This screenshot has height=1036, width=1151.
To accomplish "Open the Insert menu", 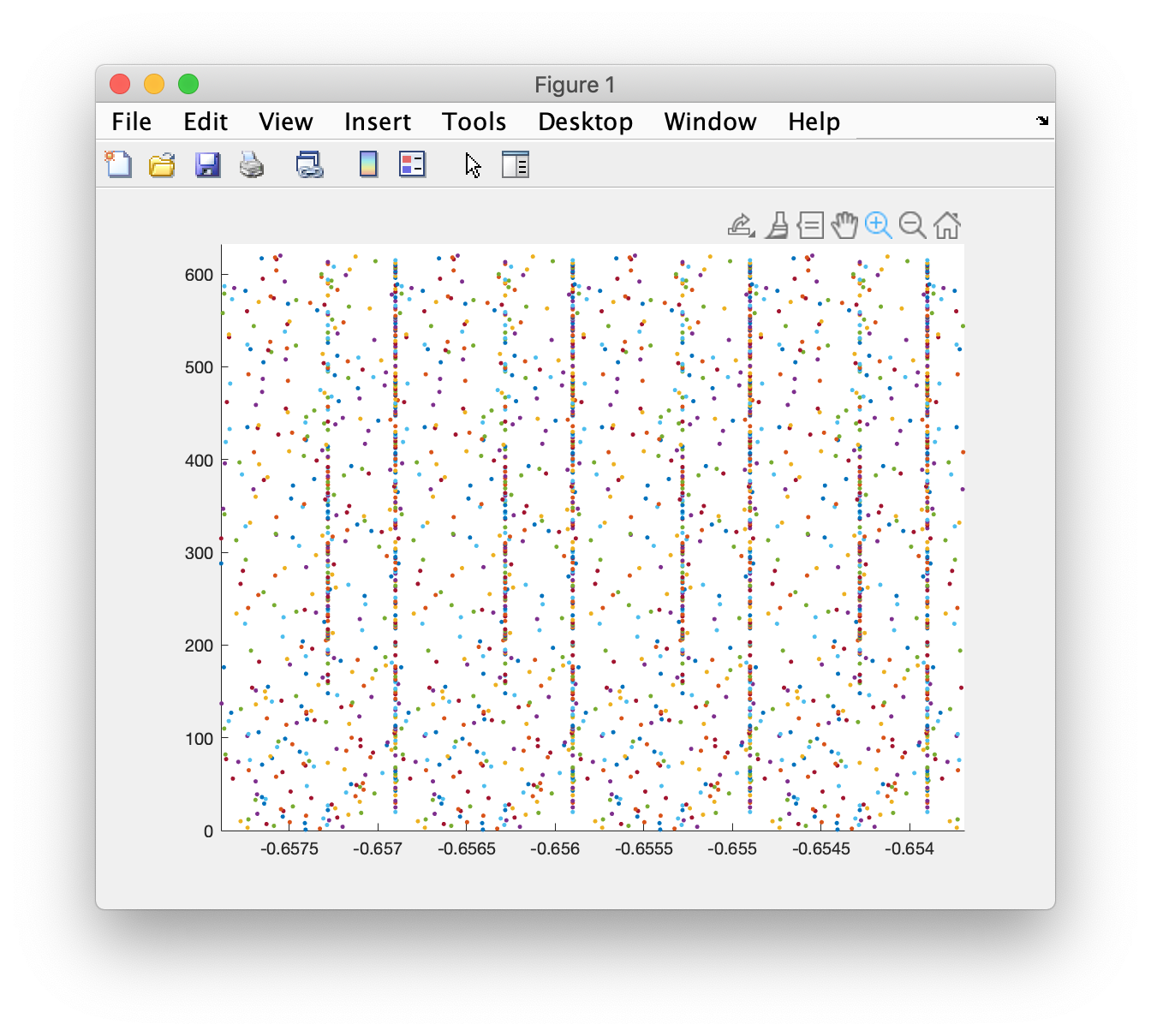I will pos(377,121).
